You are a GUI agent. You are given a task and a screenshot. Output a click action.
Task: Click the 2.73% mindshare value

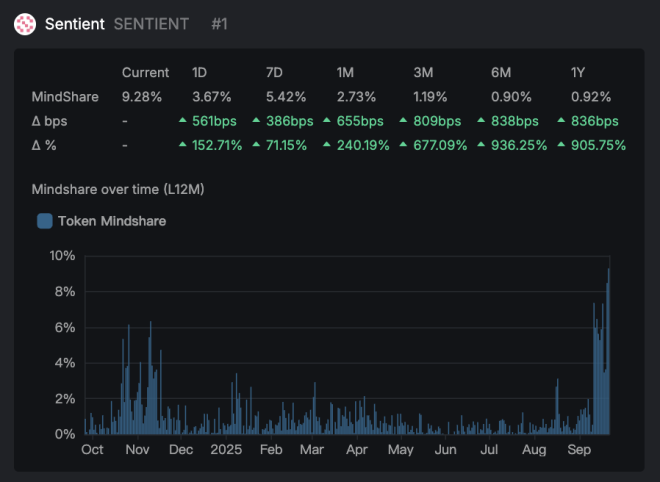point(356,97)
